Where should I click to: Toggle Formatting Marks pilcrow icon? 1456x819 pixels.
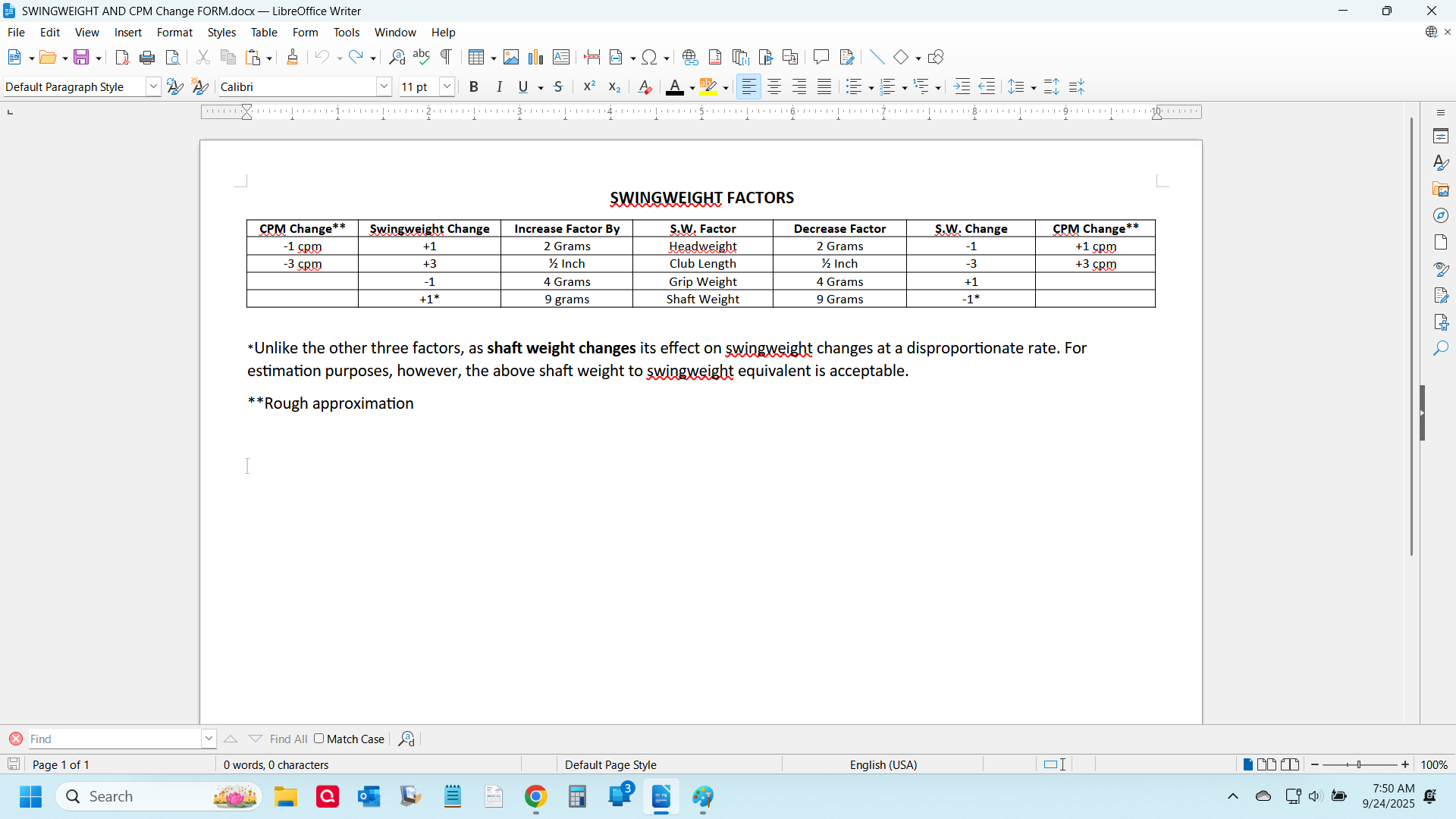click(x=447, y=58)
